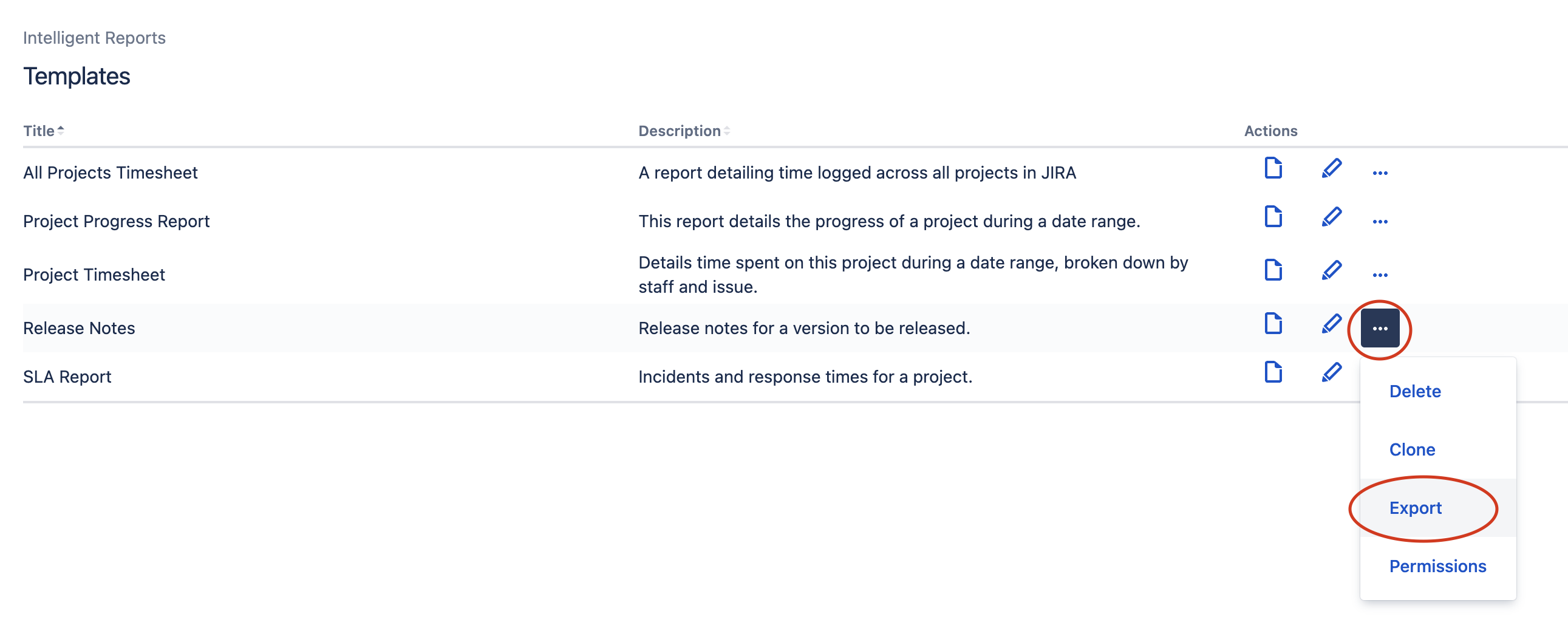Open more actions for Project Timesheet
The width and height of the screenshot is (1568, 639).
(1380, 276)
